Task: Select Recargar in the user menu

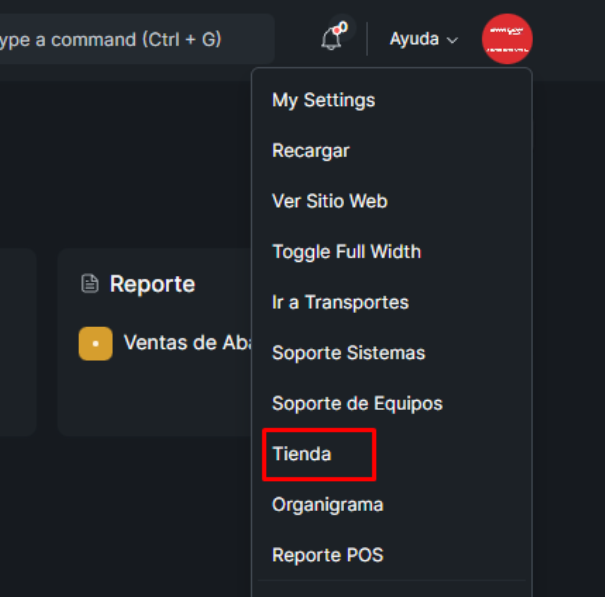Action: coord(310,151)
